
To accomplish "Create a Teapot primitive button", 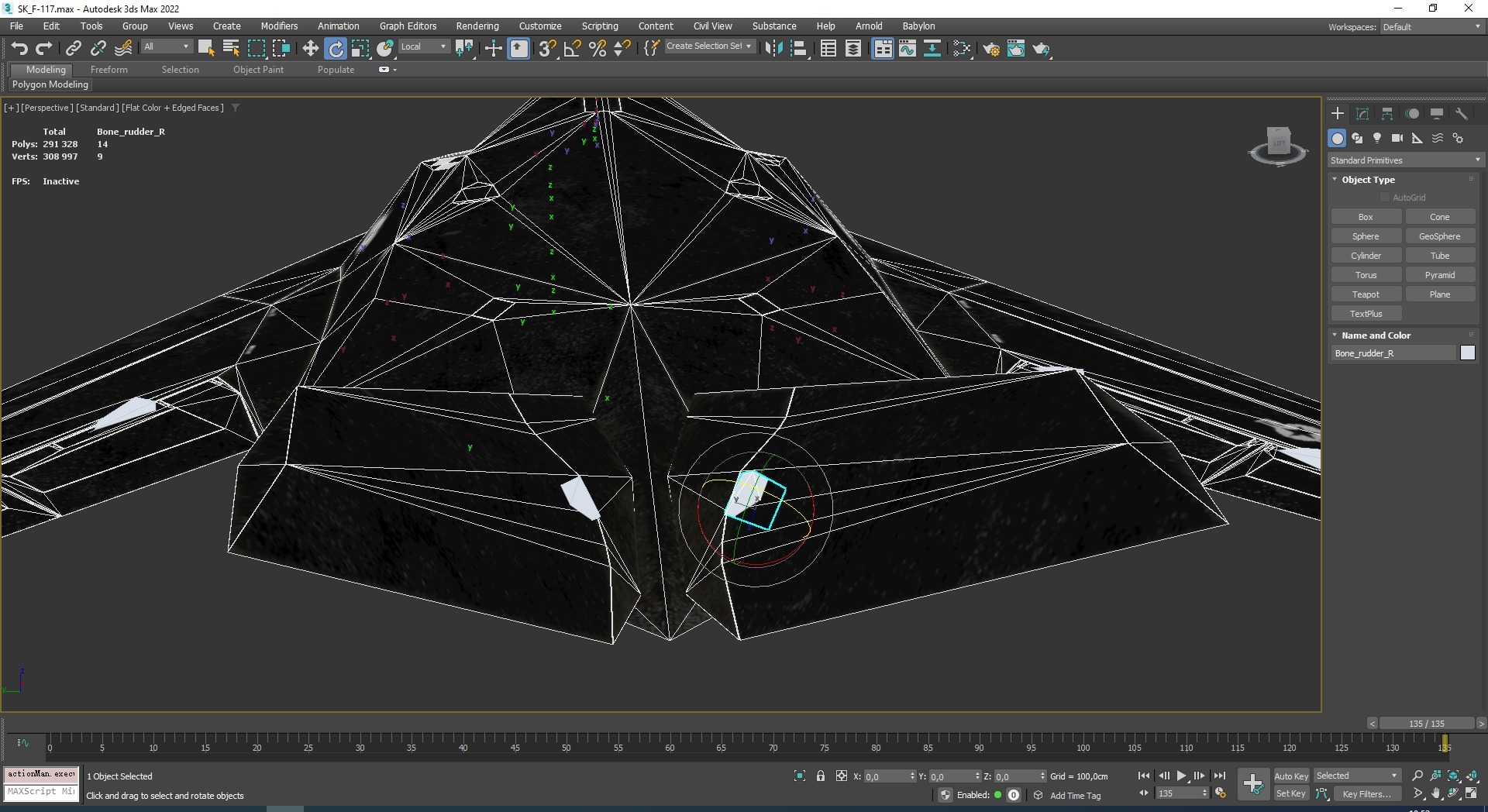I will [1366, 294].
